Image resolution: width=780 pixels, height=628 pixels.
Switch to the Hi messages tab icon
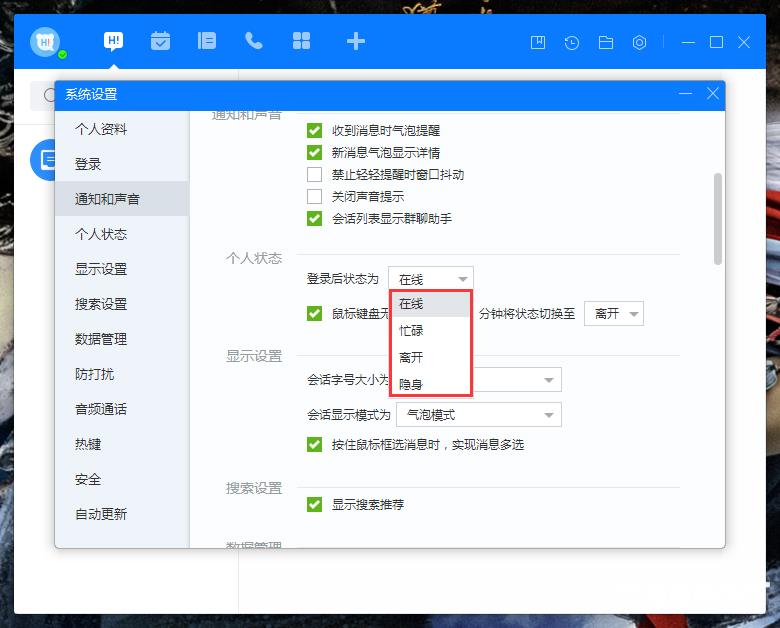pos(113,41)
